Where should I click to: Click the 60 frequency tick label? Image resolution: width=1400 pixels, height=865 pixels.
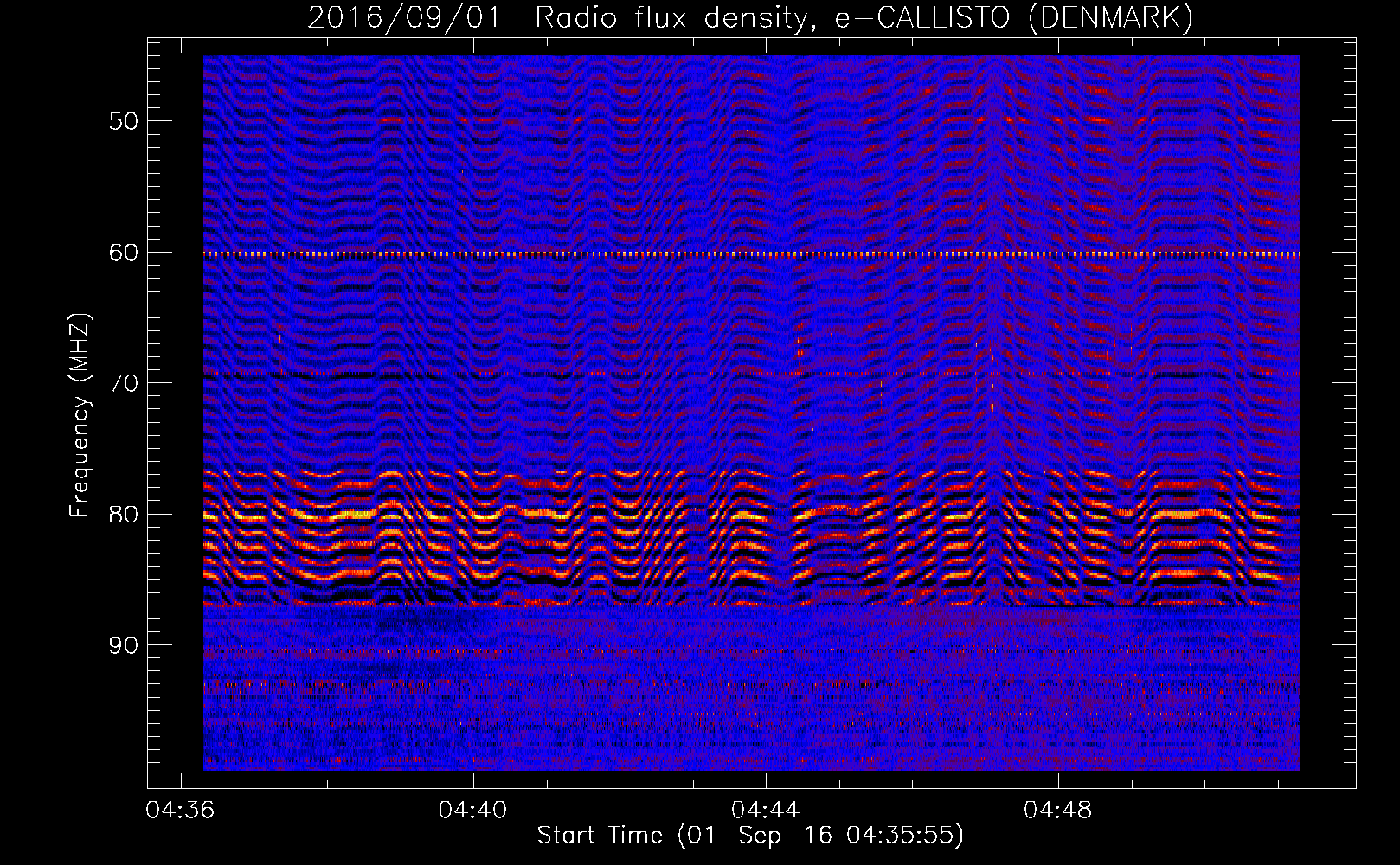124,253
